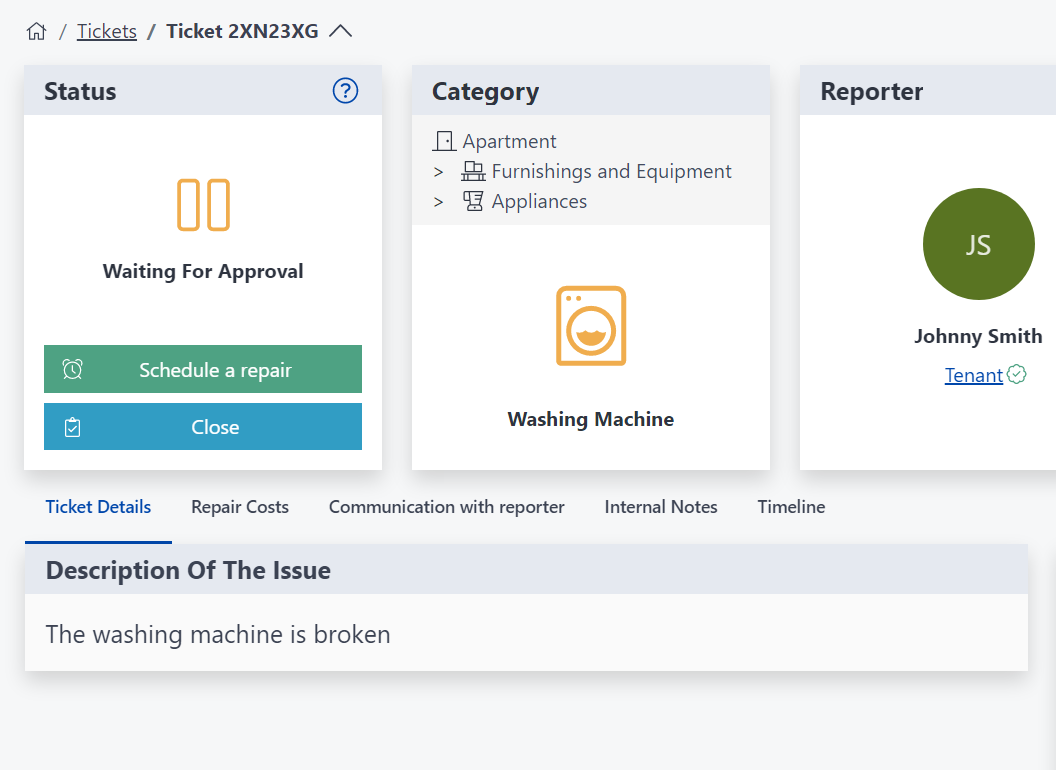Image resolution: width=1056 pixels, height=770 pixels.
Task: Click the orange pause status icon
Action: click(203, 204)
